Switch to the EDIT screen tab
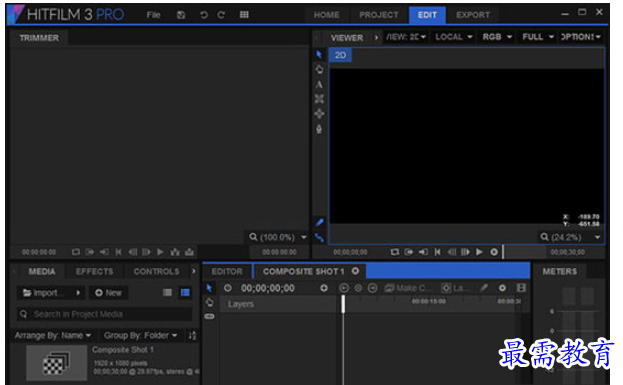The image size is (623, 385). coord(427,15)
